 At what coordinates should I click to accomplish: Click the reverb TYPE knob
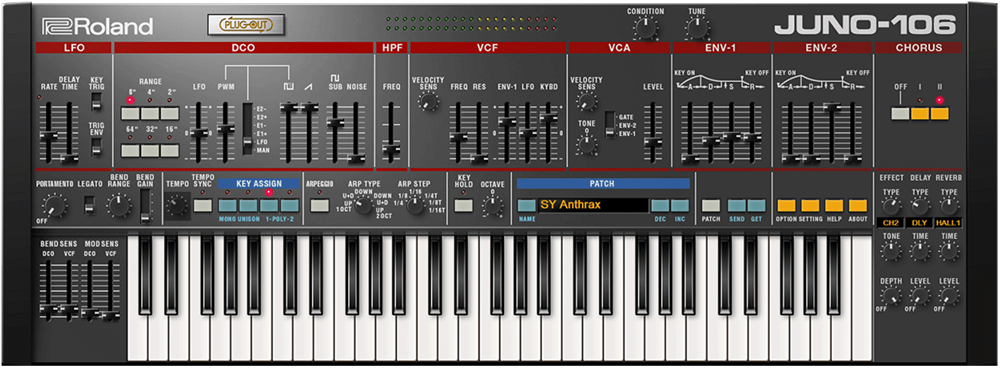pos(948,205)
